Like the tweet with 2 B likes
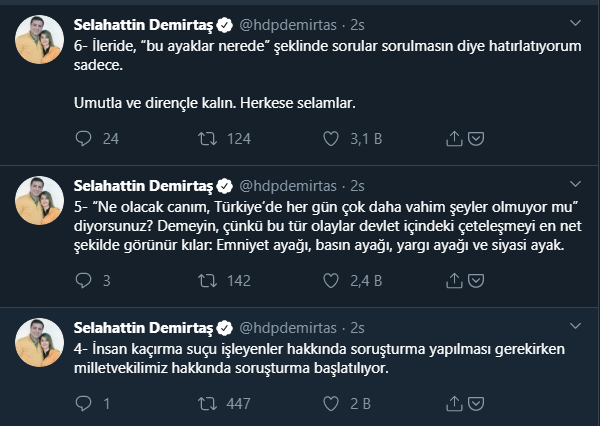This screenshot has width=600, height=426. (328, 404)
